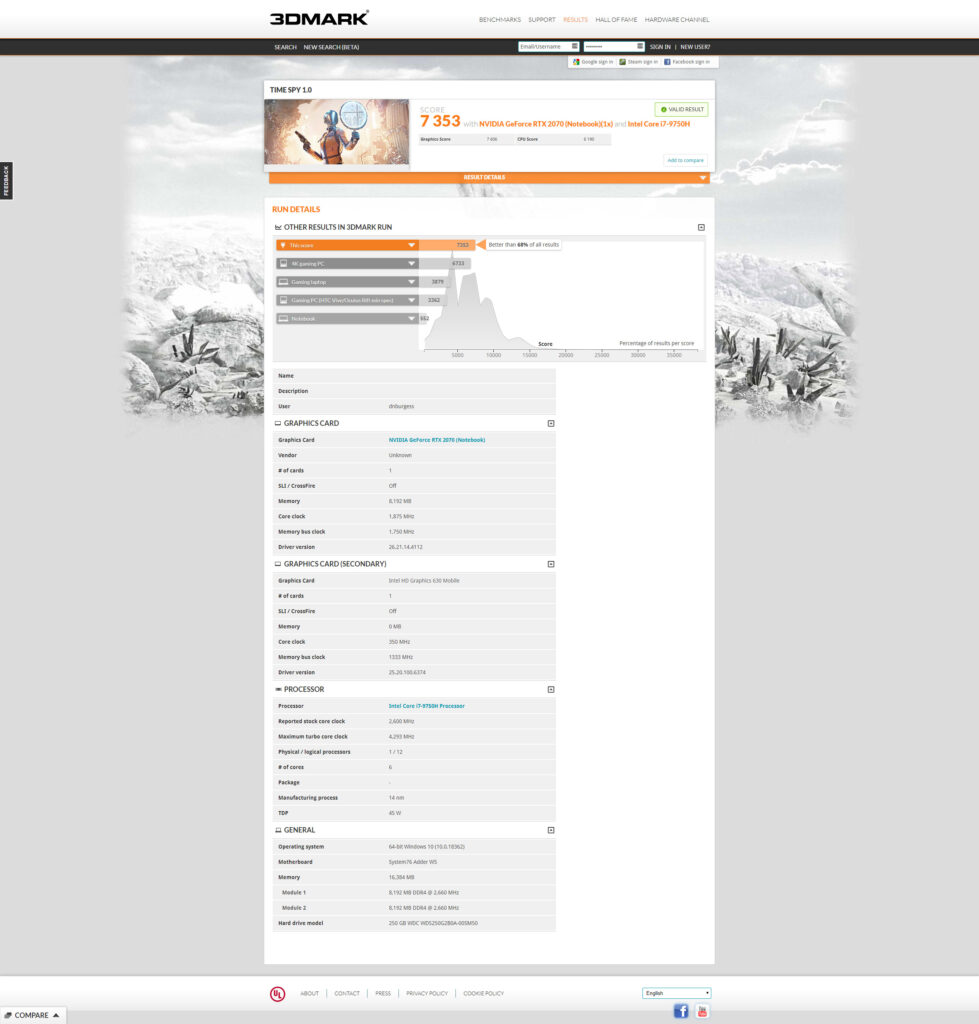Open the Hardware Channel menu
This screenshot has height=1024, width=979.
(677, 20)
